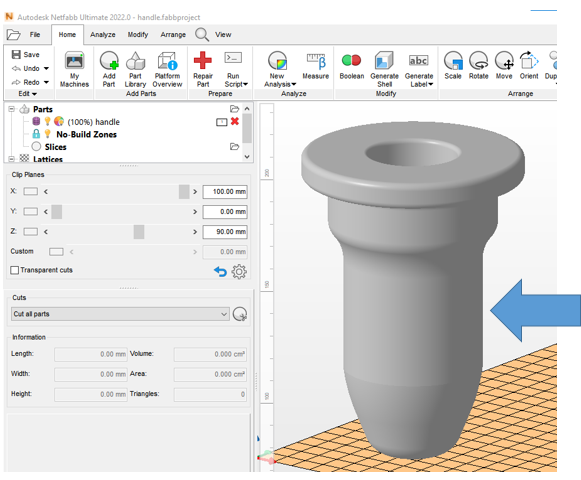Click the Y clip plane slider thumb
Image resolution: width=581 pixels, height=480 pixels.
tap(57, 212)
